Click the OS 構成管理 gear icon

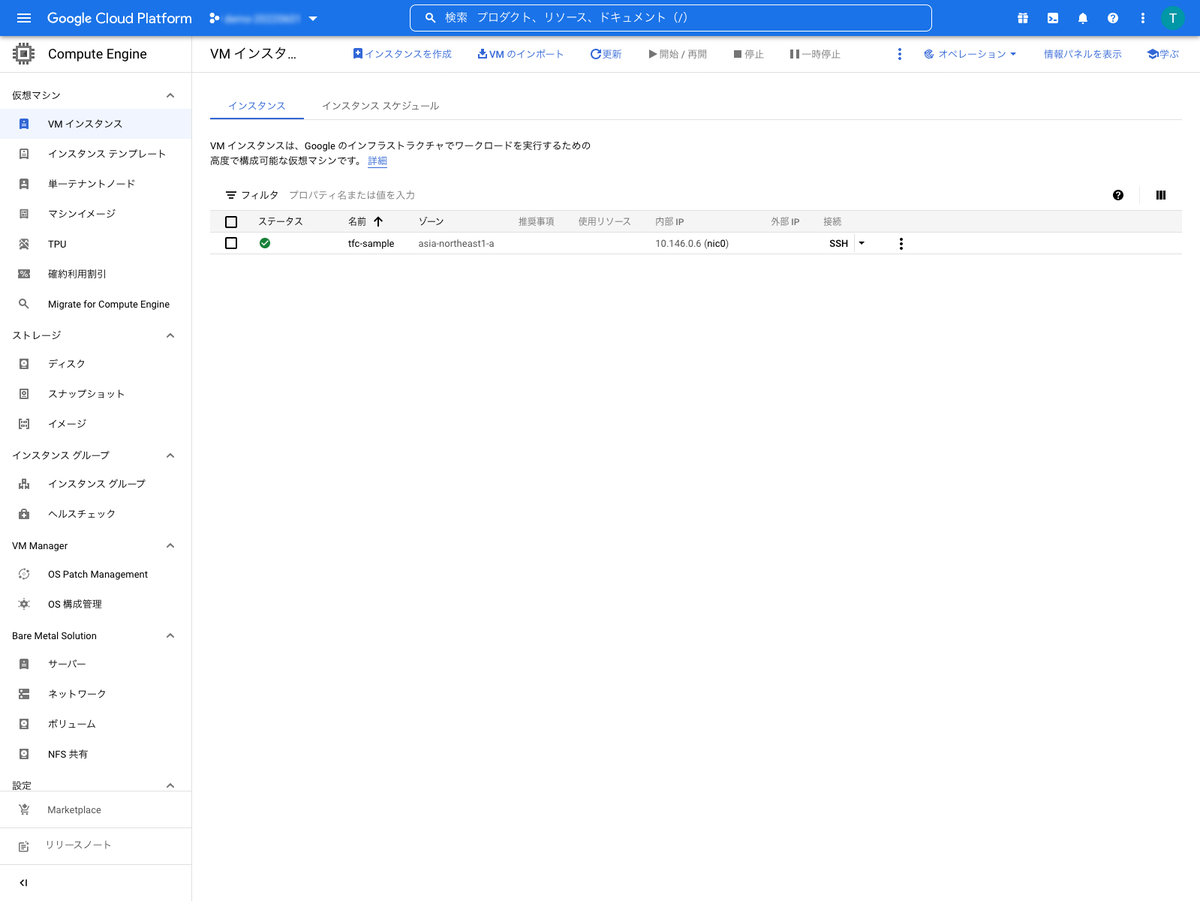24,604
